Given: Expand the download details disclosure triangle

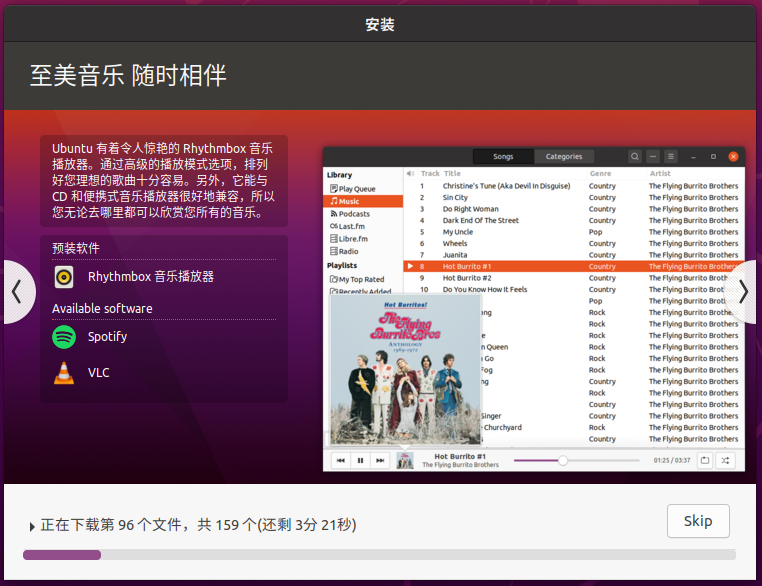Looking at the screenshot, I should pyautogui.click(x=32, y=527).
